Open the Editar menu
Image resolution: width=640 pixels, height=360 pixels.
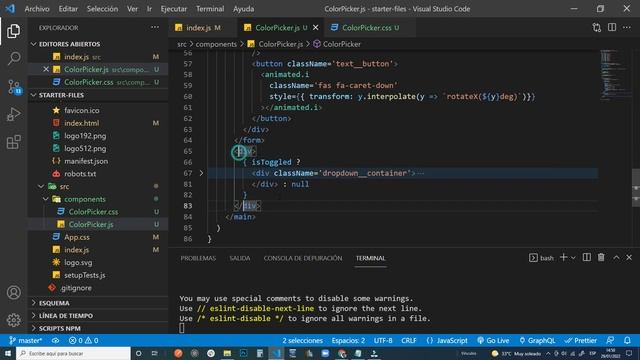[68, 9]
